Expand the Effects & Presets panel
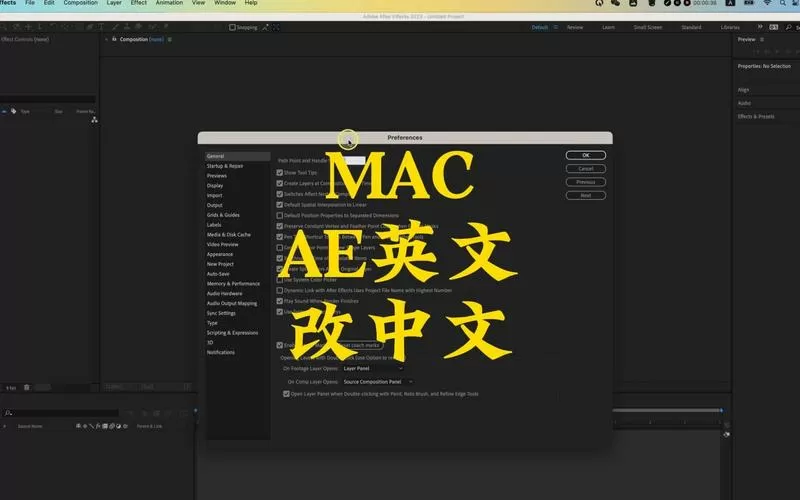800x500 pixels. (756, 116)
